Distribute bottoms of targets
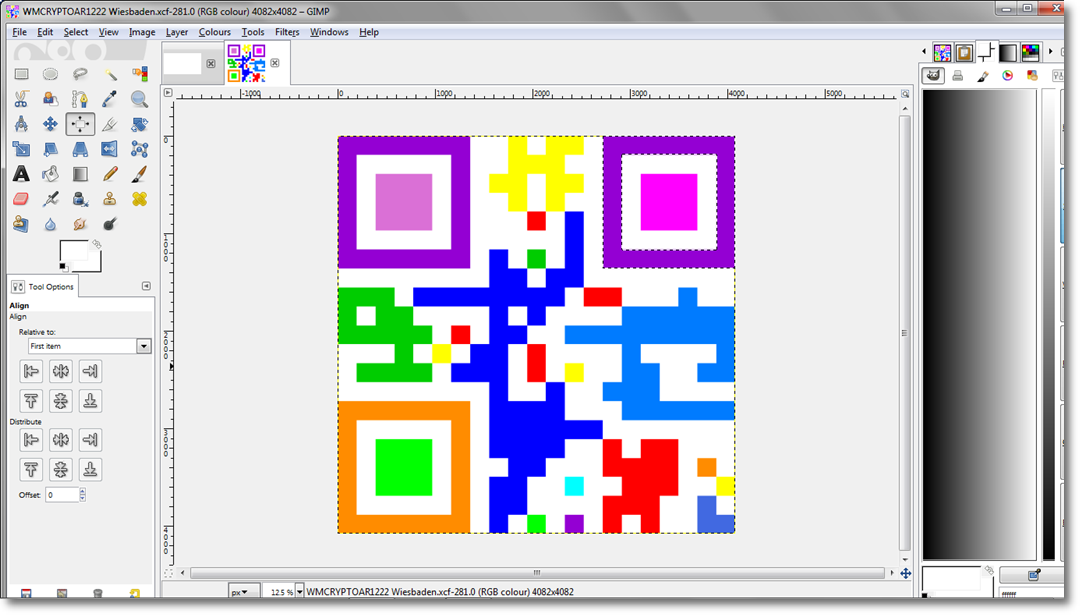Image resolution: width=1080 pixels, height=615 pixels. [x=90, y=469]
